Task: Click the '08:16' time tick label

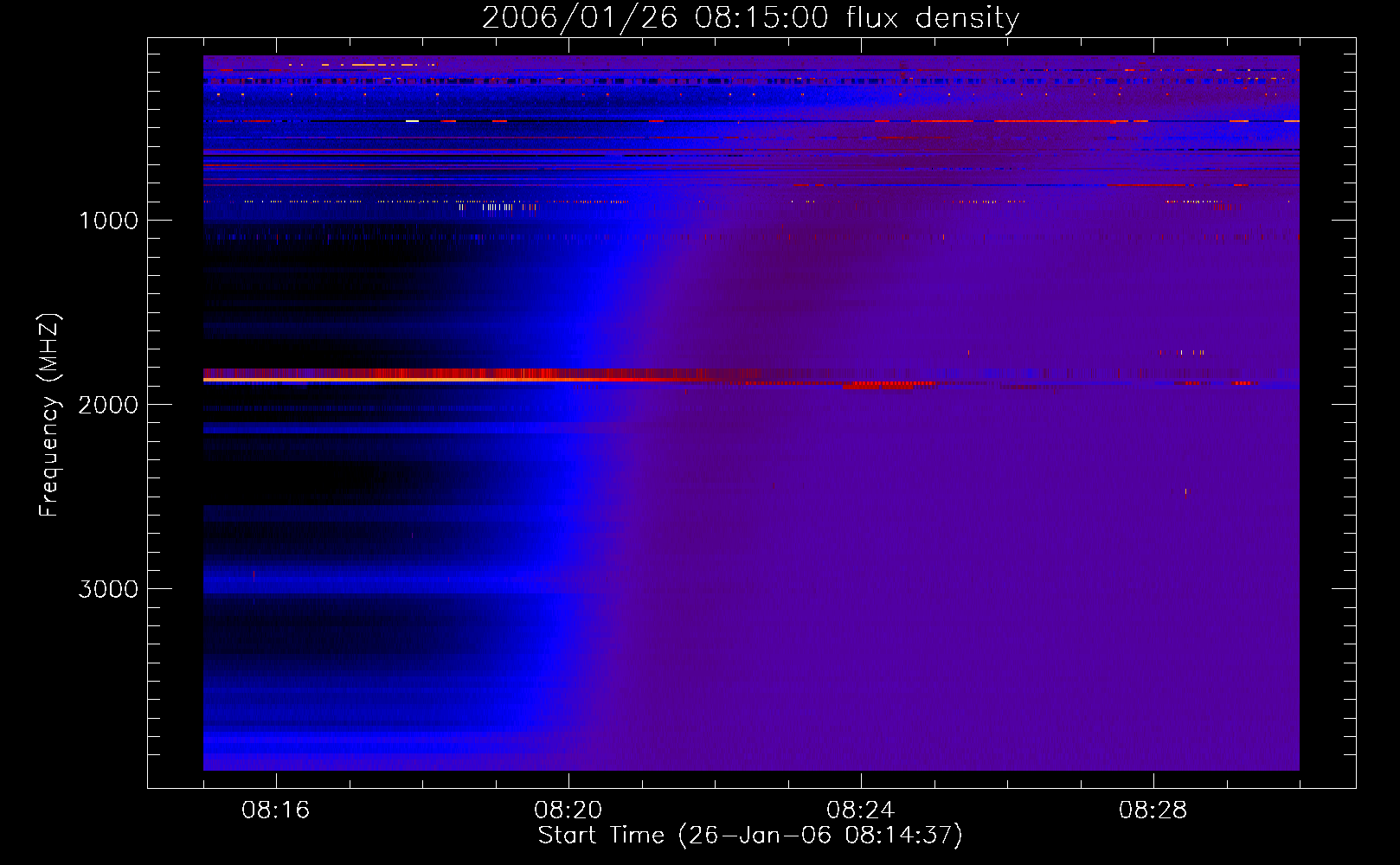Action: click(276, 811)
